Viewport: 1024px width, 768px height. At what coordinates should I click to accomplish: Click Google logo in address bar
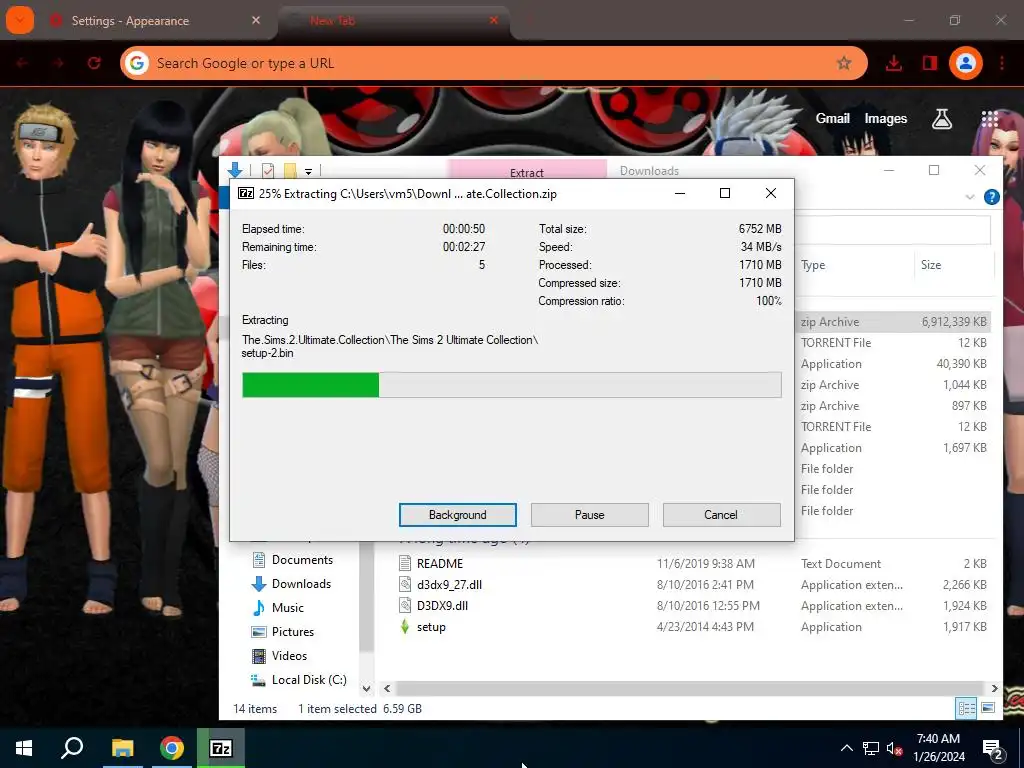point(136,63)
